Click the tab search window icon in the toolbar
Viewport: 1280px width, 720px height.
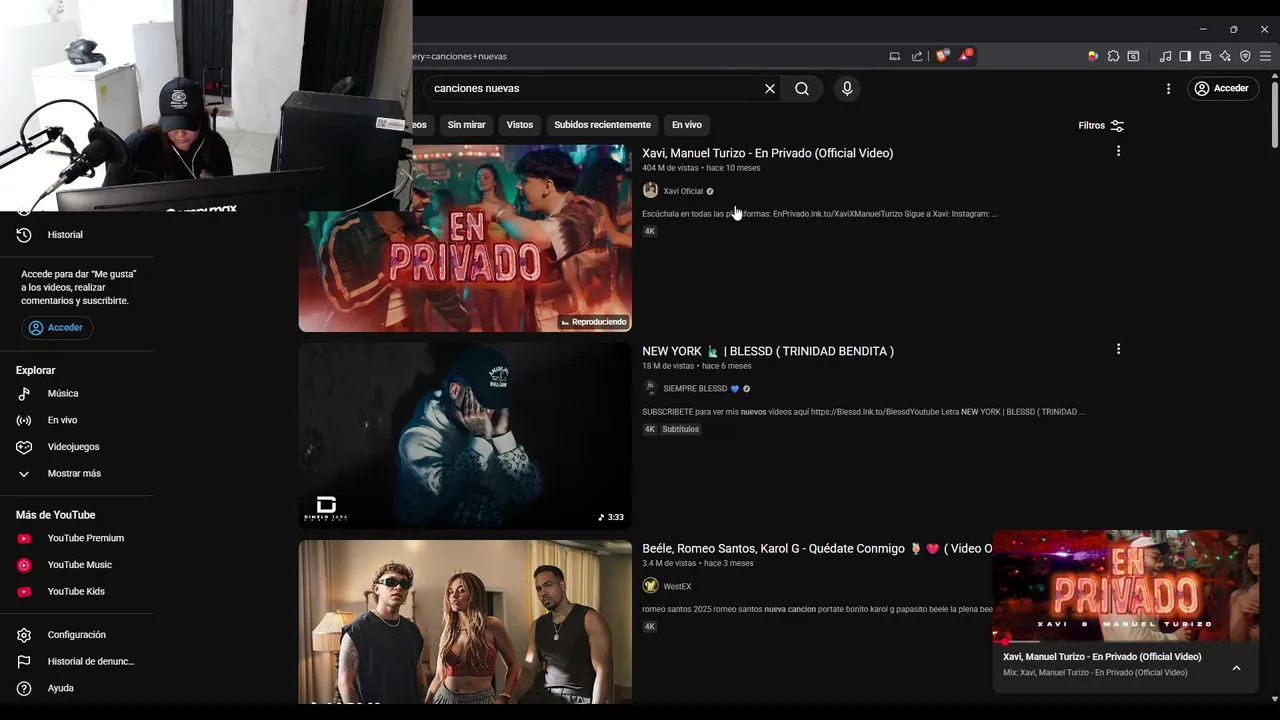(x=1133, y=56)
